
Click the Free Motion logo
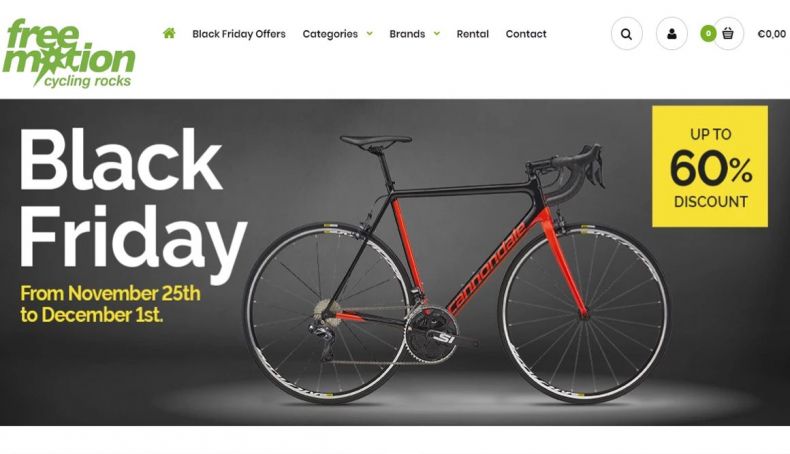(69, 53)
